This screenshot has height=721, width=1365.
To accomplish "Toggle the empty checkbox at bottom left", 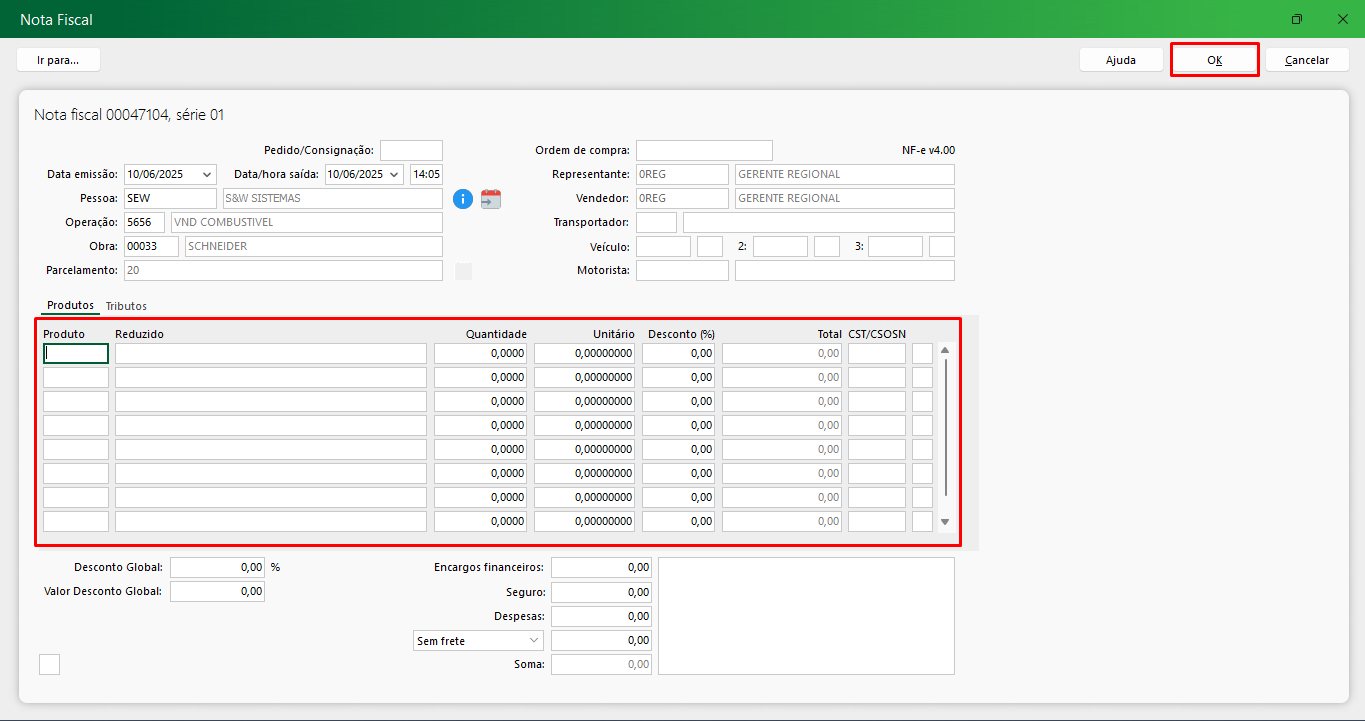I will coord(49,664).
